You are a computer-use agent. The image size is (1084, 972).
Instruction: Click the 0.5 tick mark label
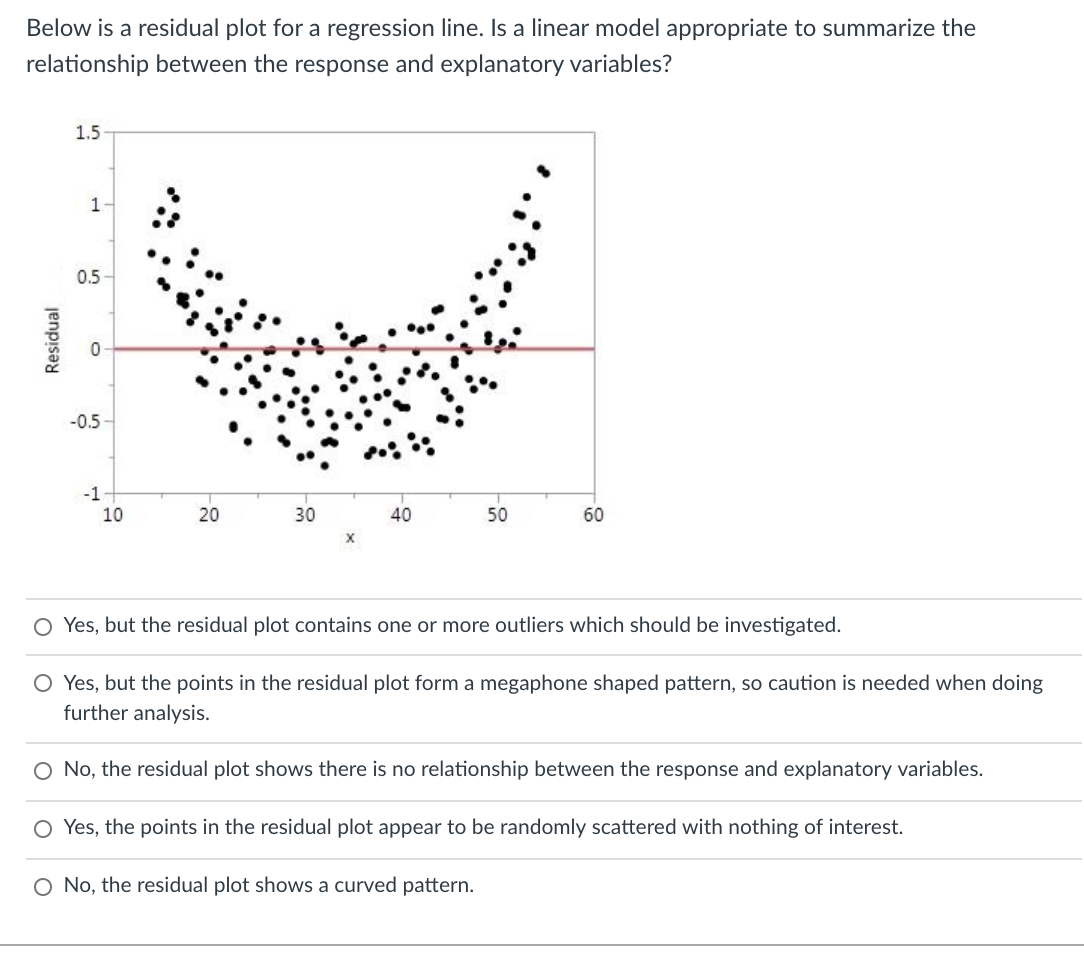pos(88,274)
